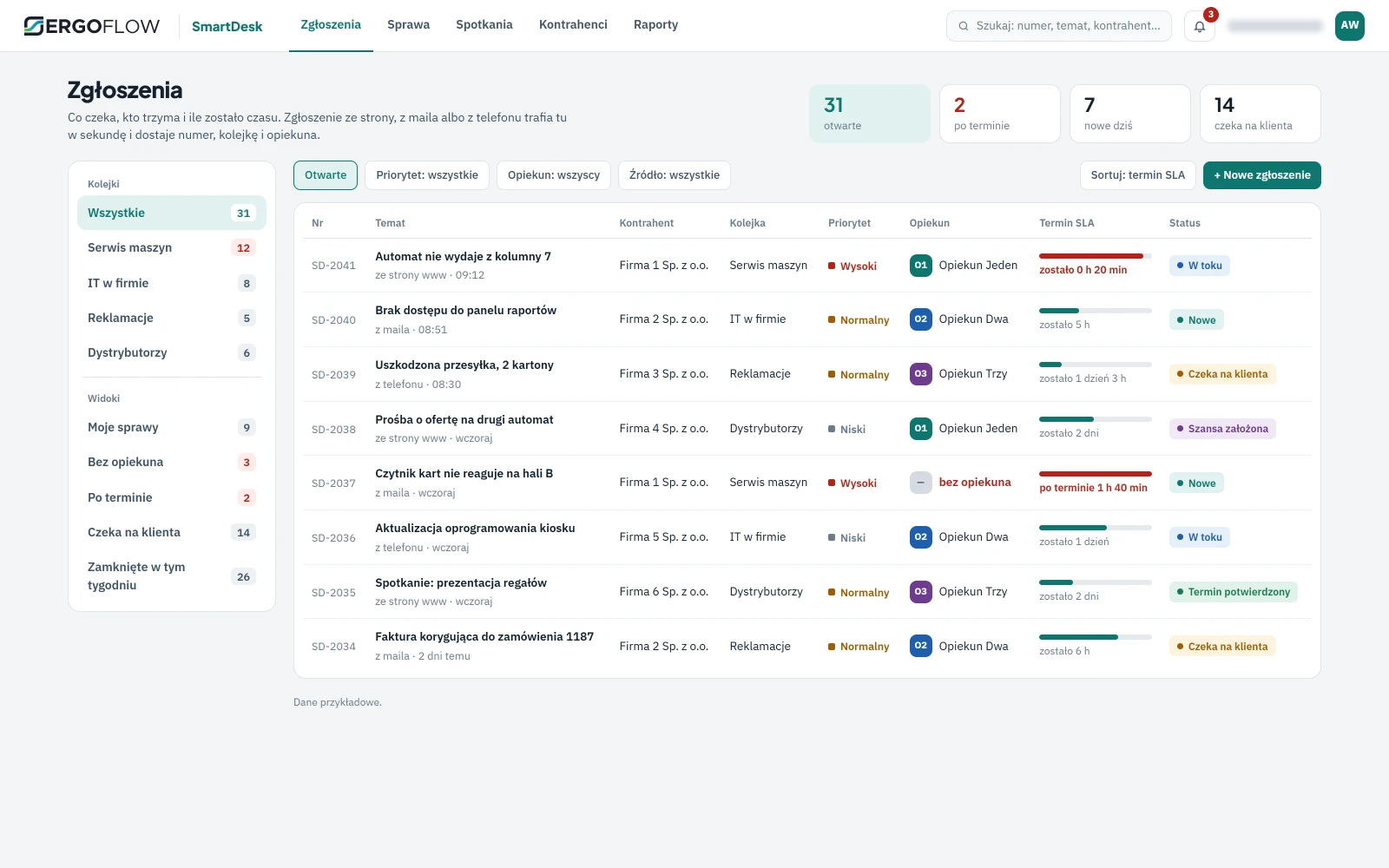Image resolution: width=1389 pixels, height=868 pixels.
Task: Click the ErgoFlow logo
Action: tap(92, 26)
